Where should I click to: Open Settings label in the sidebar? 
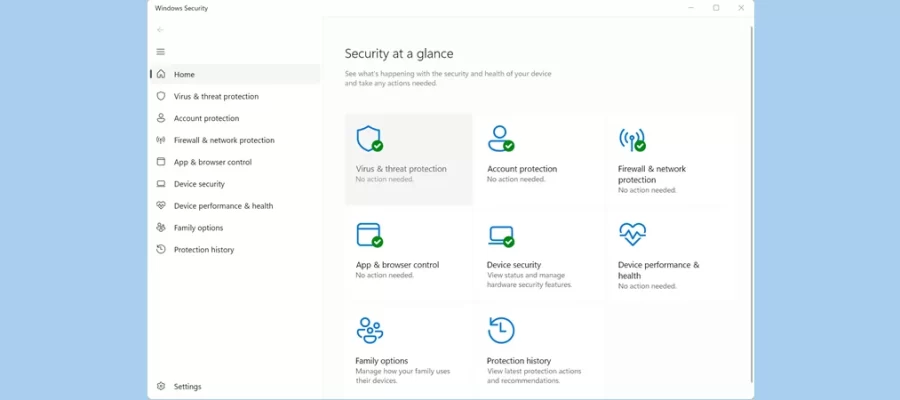(188, 387)
